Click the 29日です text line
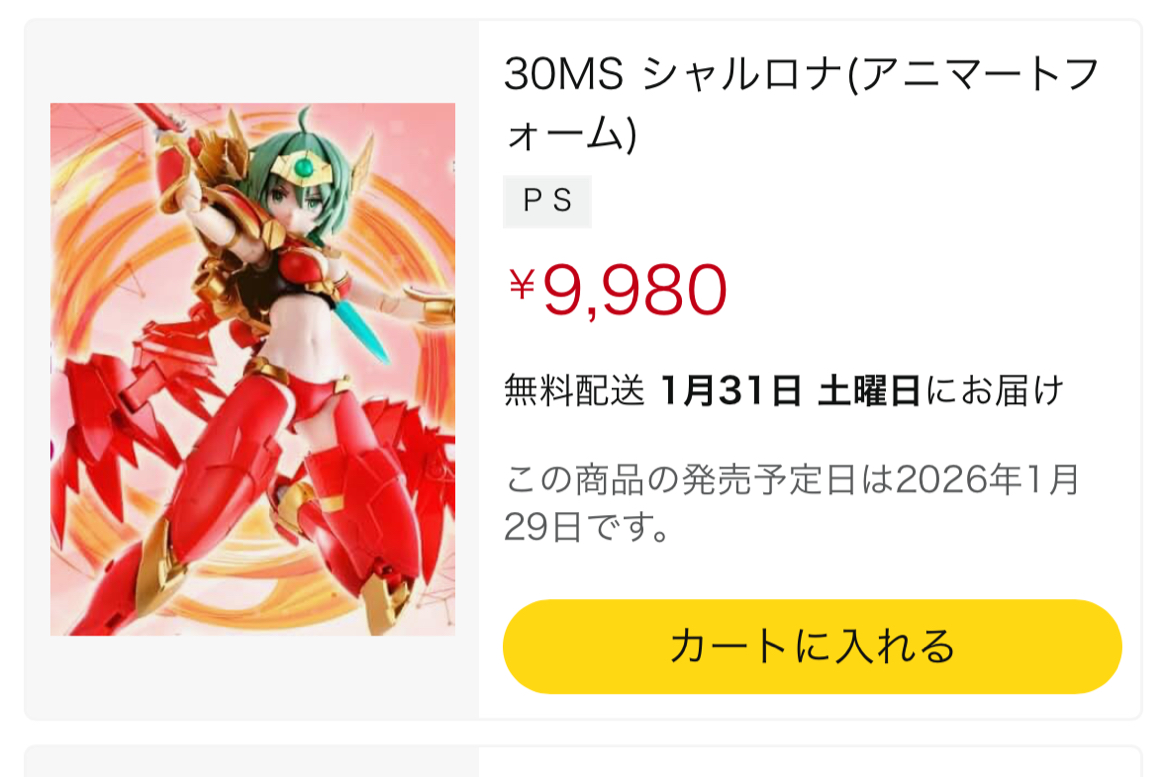Viewport: 1167px width, 777px height. click(x=587, y=527)
